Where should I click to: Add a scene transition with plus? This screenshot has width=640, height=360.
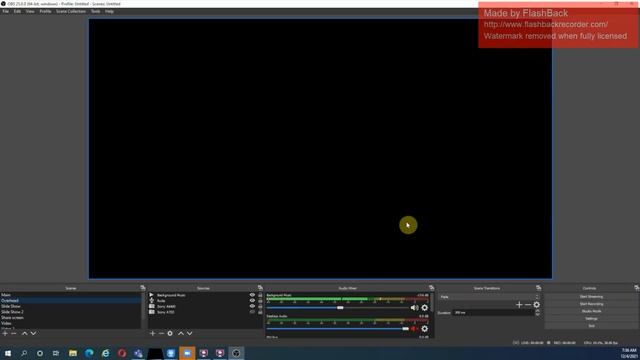point(519,304)
